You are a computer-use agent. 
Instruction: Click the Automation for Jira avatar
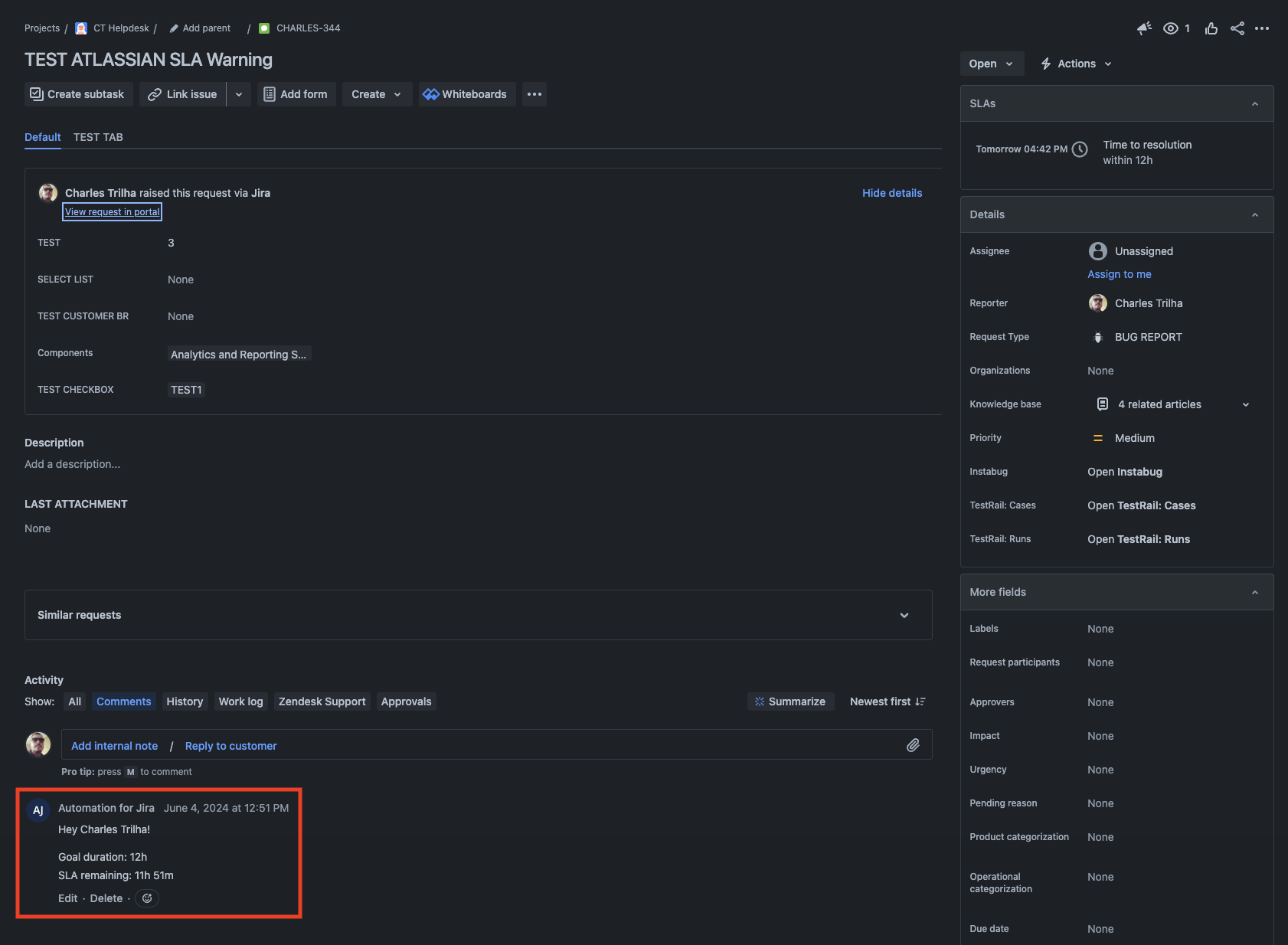pos(38,810)
